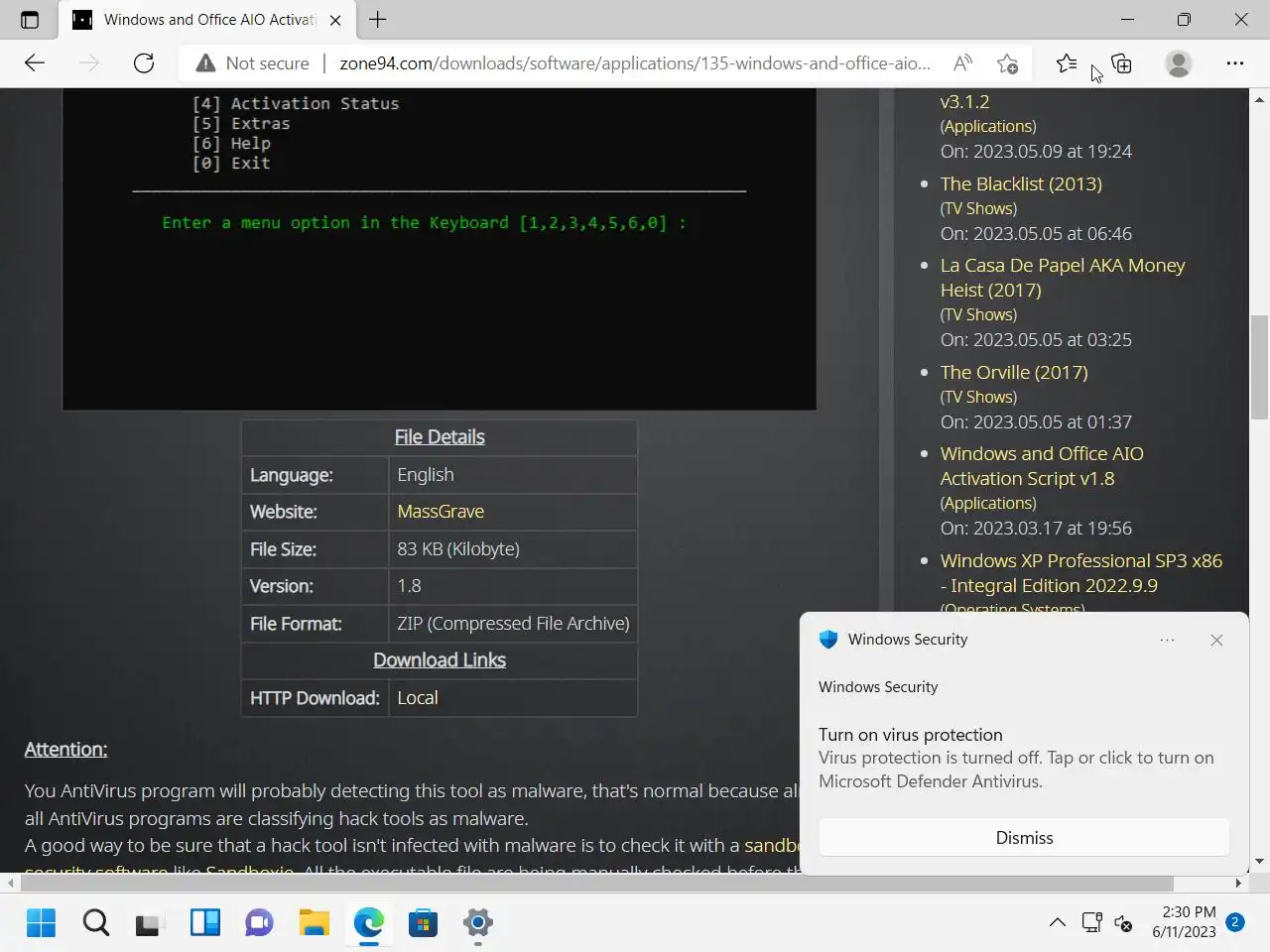Open the notification center badge
This screenshot has width=1270, height=952.
(1235, 922)
